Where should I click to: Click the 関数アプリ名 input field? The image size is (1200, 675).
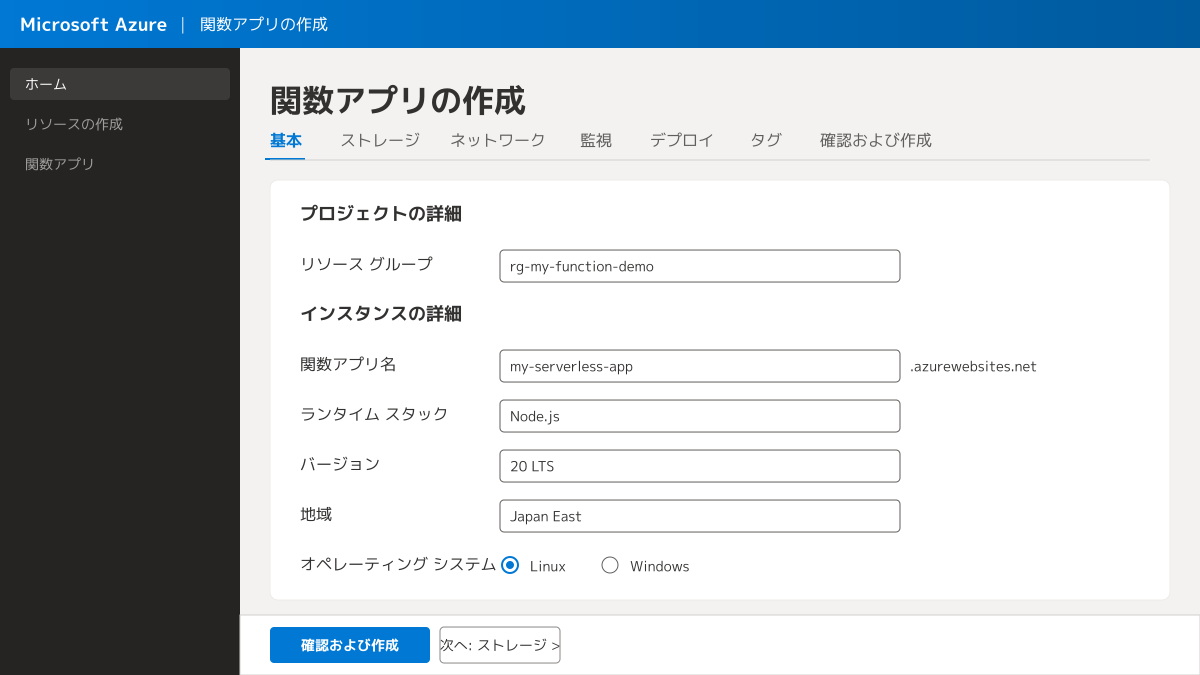click(700, 366)
